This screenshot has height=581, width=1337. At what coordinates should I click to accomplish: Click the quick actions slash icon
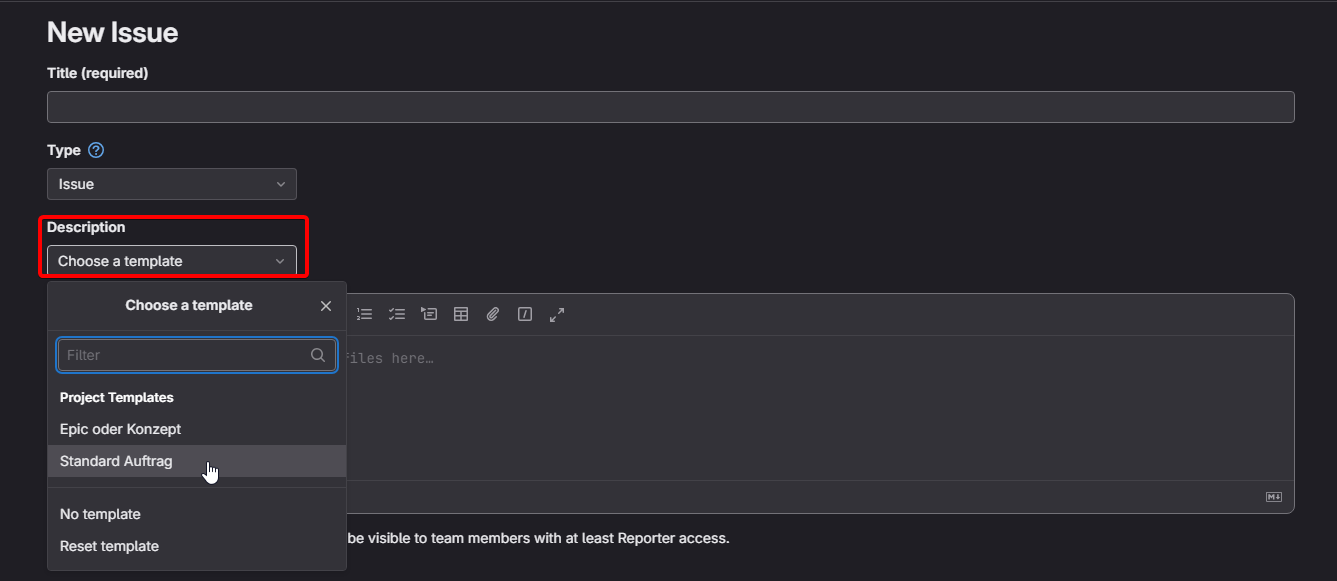525,314
